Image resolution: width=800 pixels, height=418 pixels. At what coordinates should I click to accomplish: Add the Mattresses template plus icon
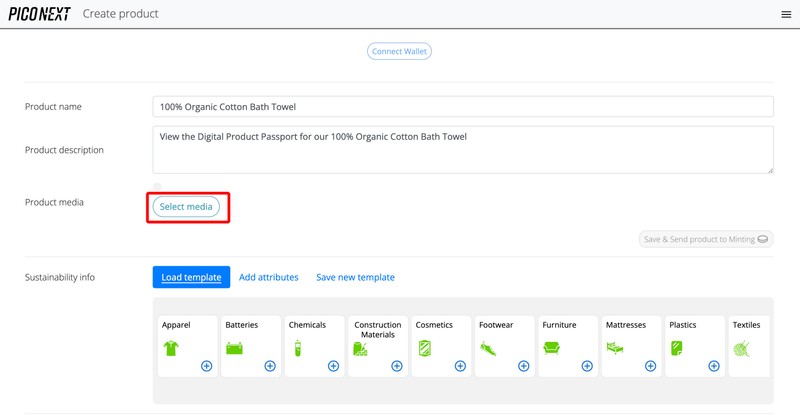coord(650,366)
